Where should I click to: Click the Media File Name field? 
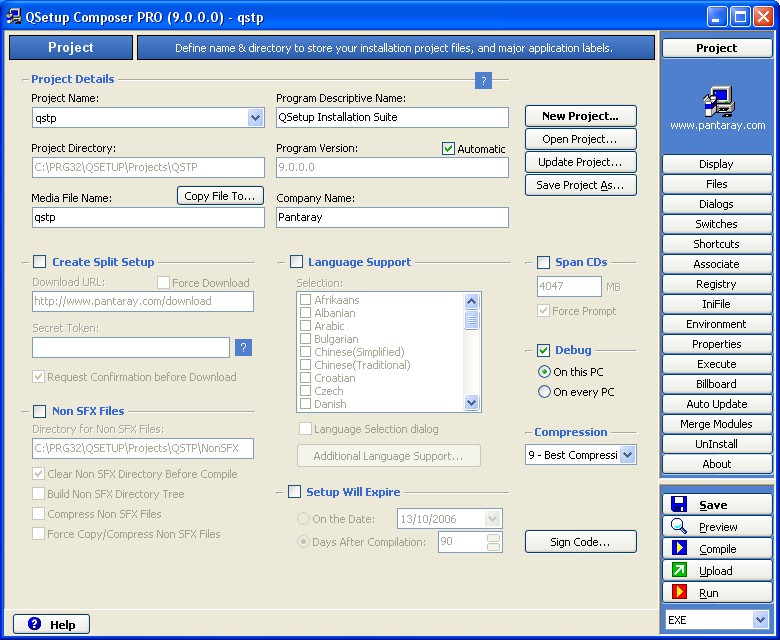coord(148,217)
